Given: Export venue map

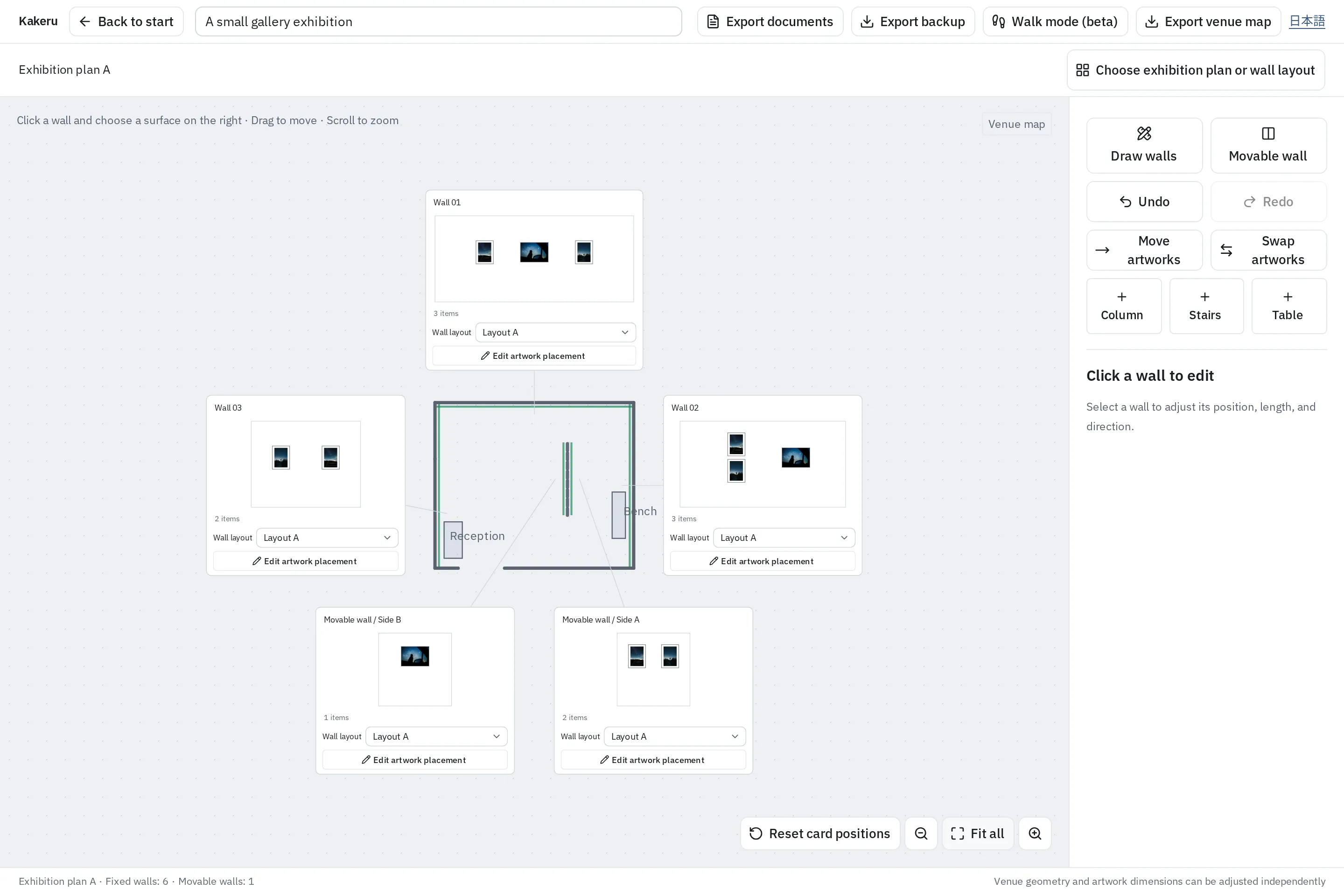Looking at the screenshot, I should (x=1208, y=22).
